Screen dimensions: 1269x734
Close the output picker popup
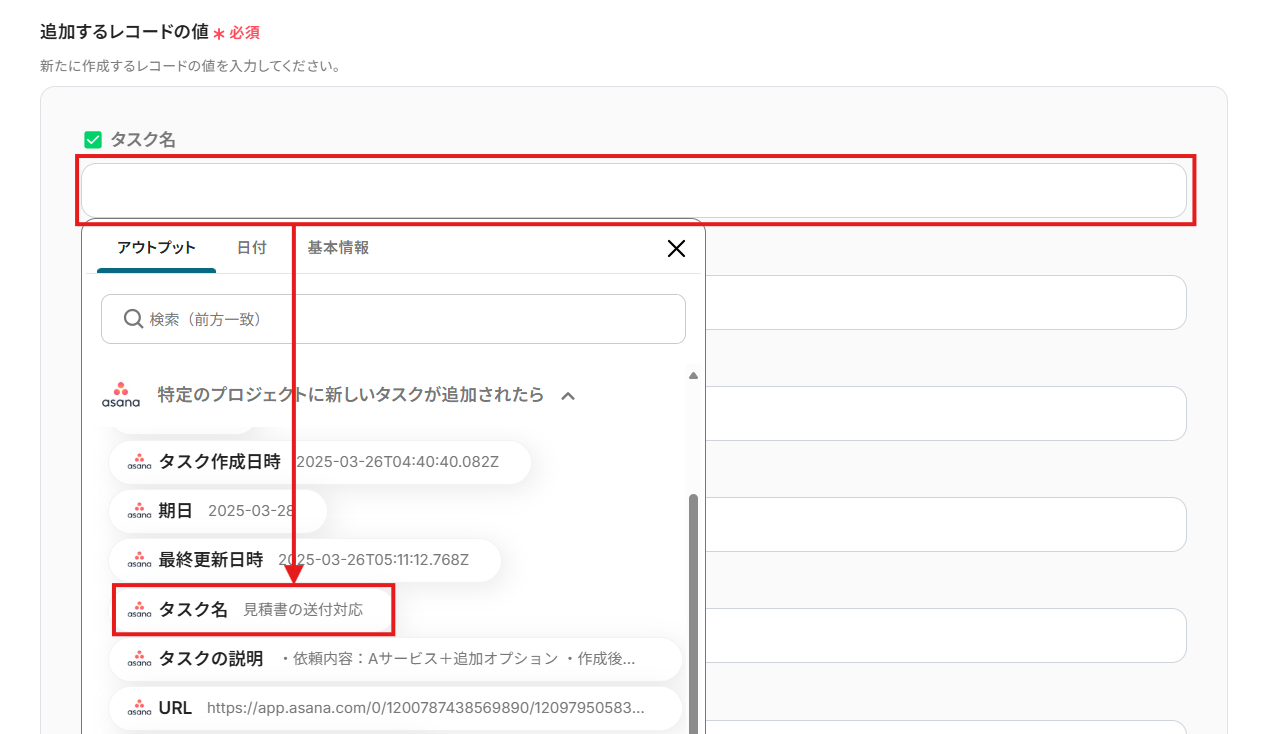pyautogui.click(x=676, y=249)
